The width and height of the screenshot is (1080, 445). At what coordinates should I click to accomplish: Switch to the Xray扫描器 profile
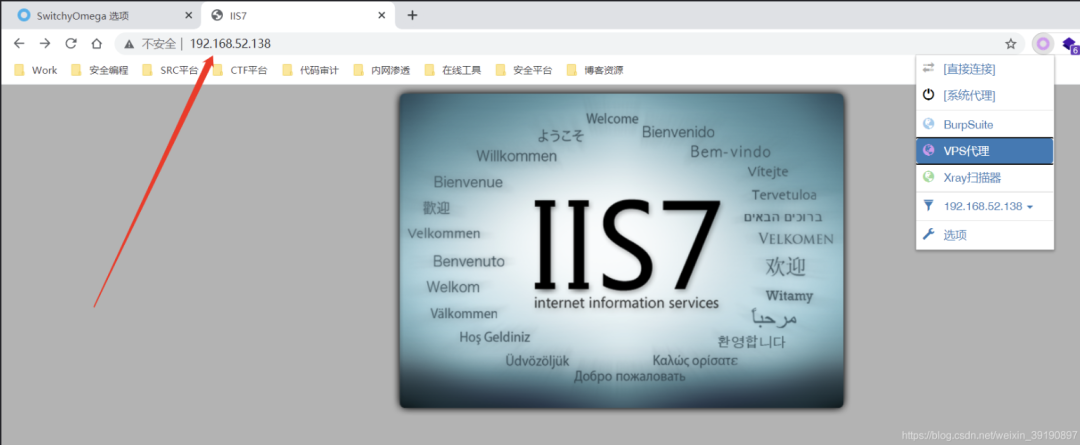[x=985, y=178]
